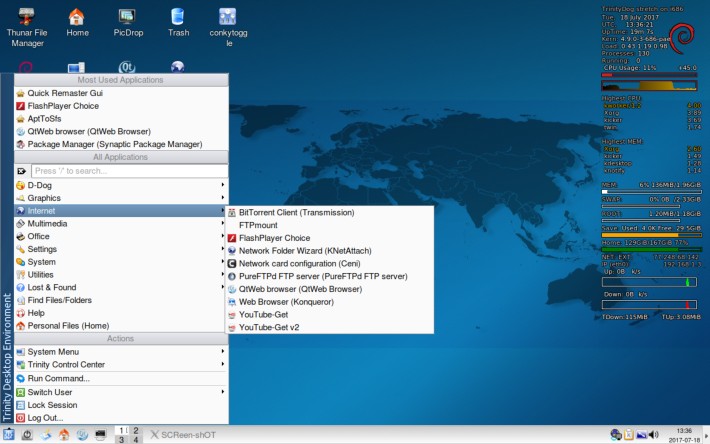Open Run Command... dialog
This screenshot has height=444, width=710.
(58, 378)
